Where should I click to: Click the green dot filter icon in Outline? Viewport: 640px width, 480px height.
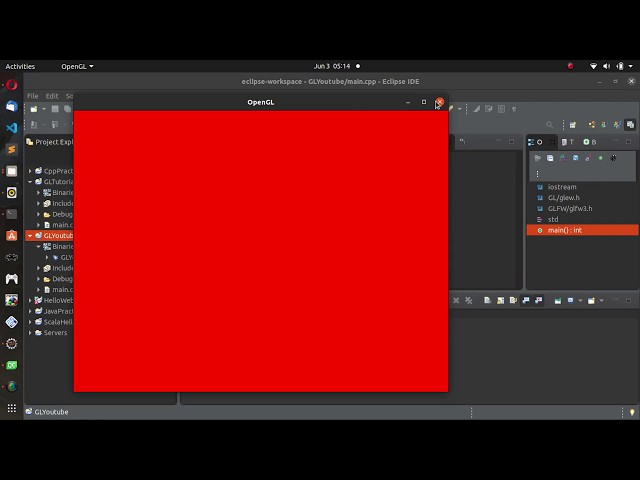(x=600, y=158)
